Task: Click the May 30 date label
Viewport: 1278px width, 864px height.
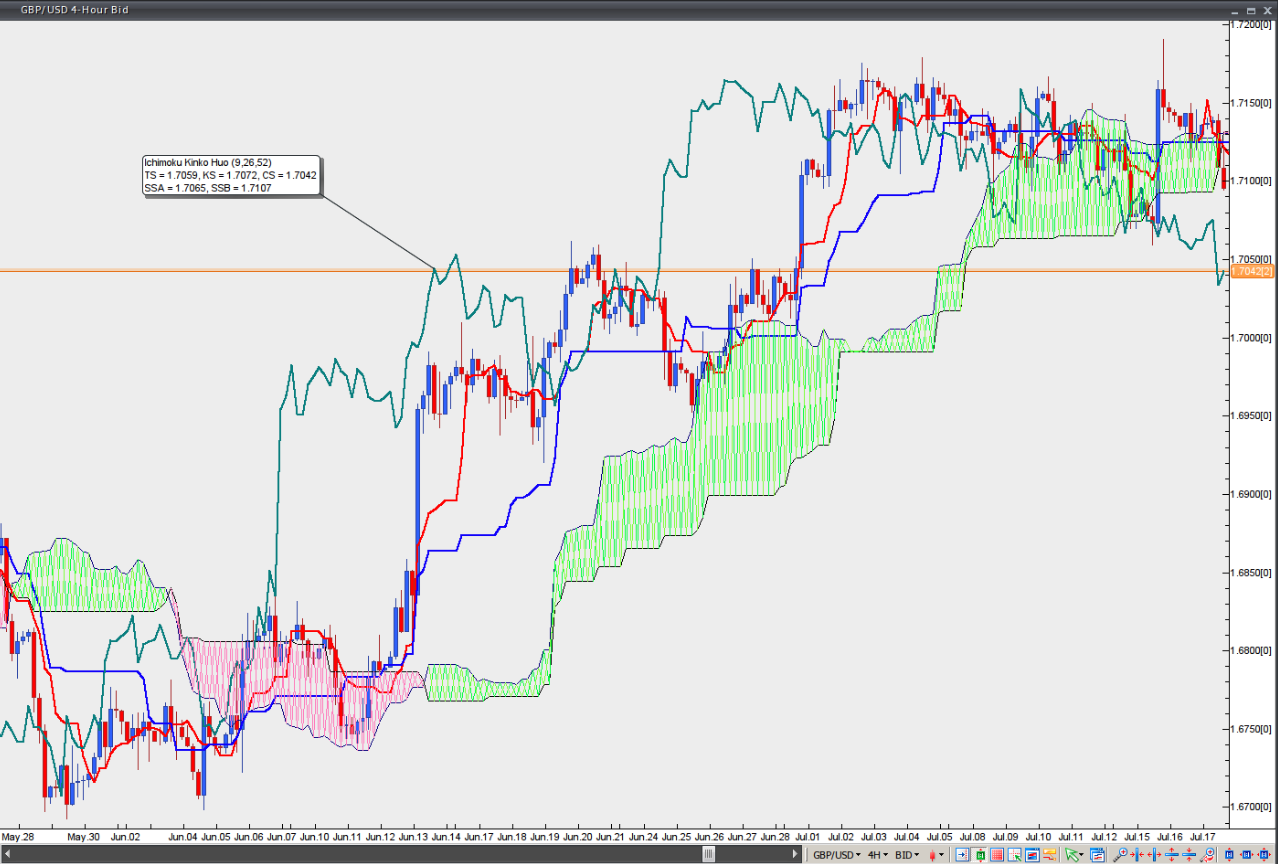Action: pyautogui.click(x=83, y=835)
